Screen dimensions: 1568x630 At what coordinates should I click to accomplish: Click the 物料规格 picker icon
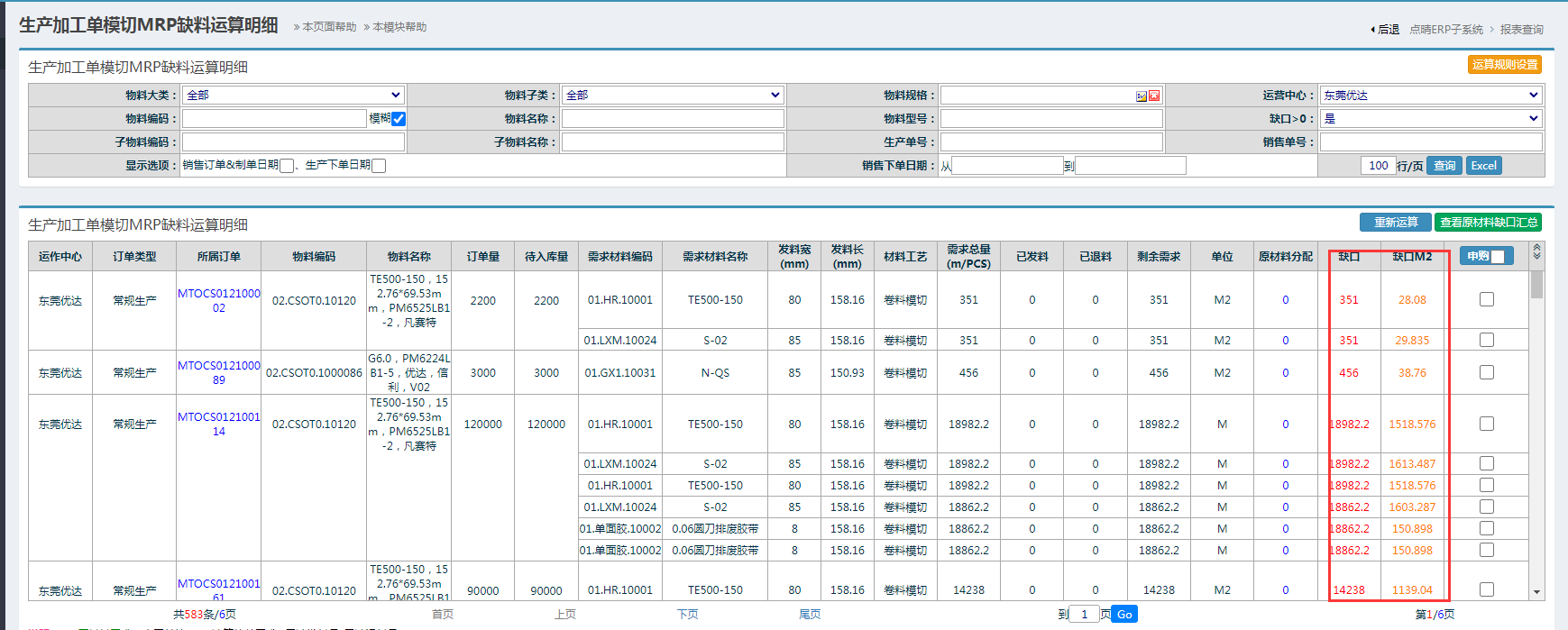tap(1142, 96)
